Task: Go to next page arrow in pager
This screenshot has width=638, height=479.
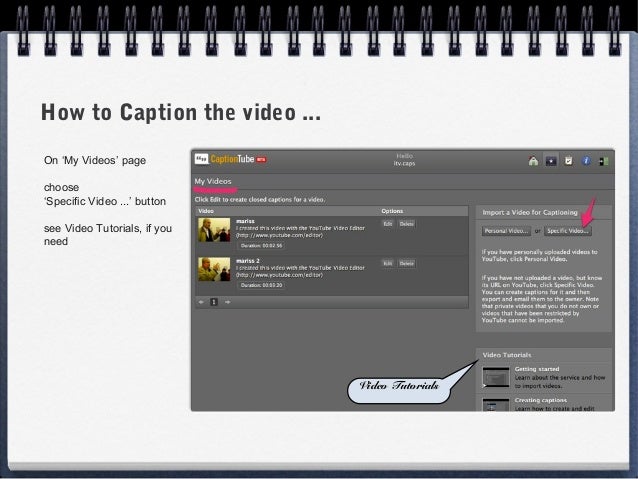Action: [227, 302]
